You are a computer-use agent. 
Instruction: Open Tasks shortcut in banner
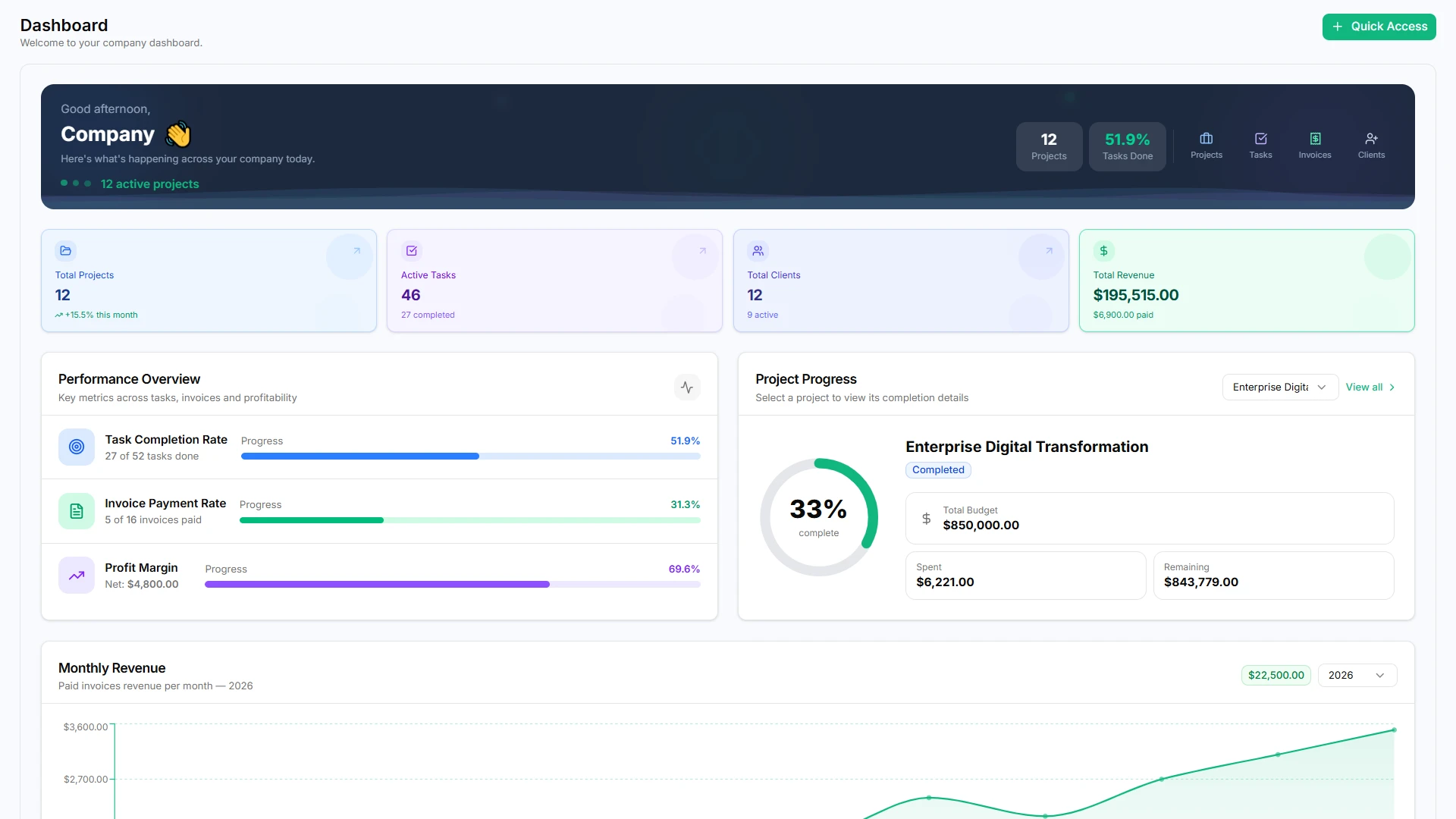click(x=1260, y=146)
